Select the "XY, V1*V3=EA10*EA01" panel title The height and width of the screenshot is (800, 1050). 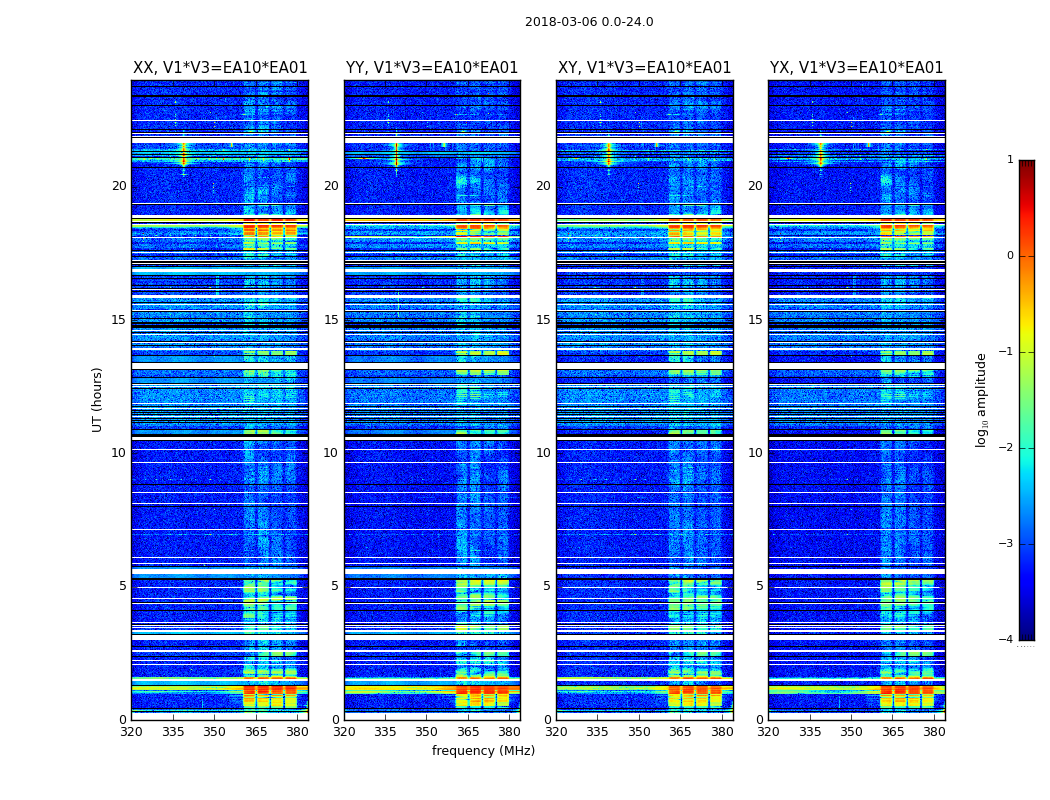click(x=644, y=68)
